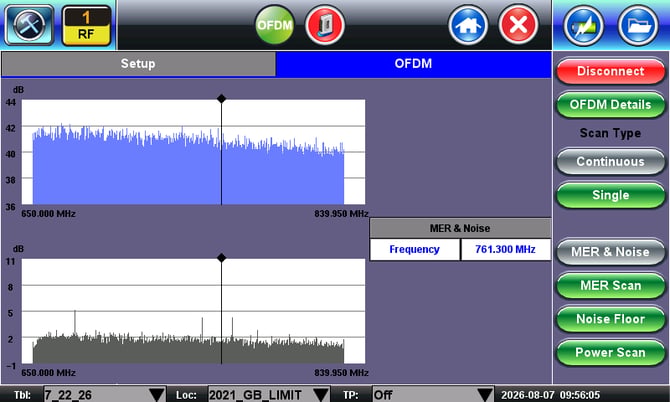
Task: Click the Frequency label cell
Action: [414, 249]
